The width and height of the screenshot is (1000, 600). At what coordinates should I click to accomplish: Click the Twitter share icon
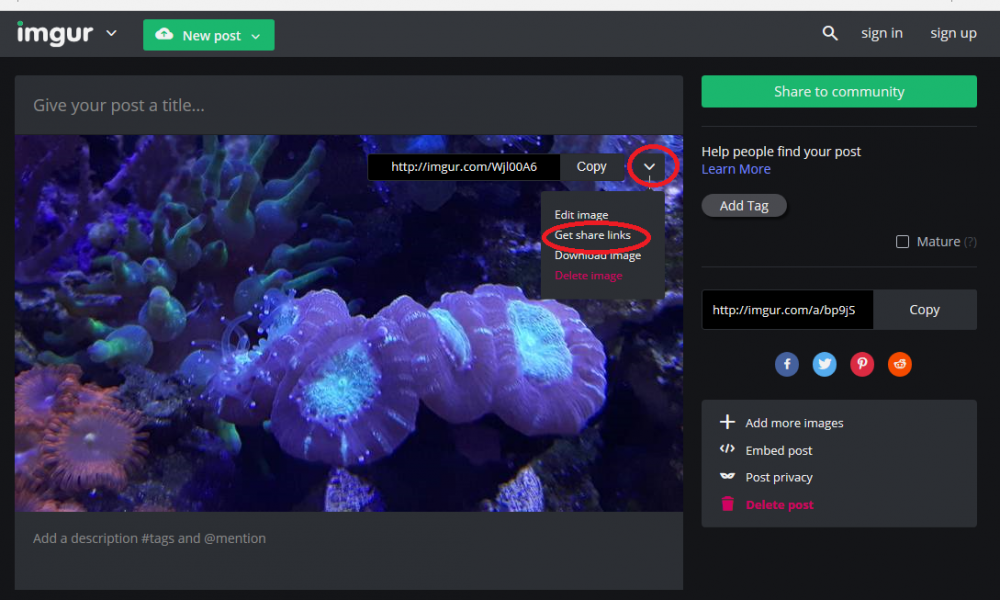click(825, 365)
